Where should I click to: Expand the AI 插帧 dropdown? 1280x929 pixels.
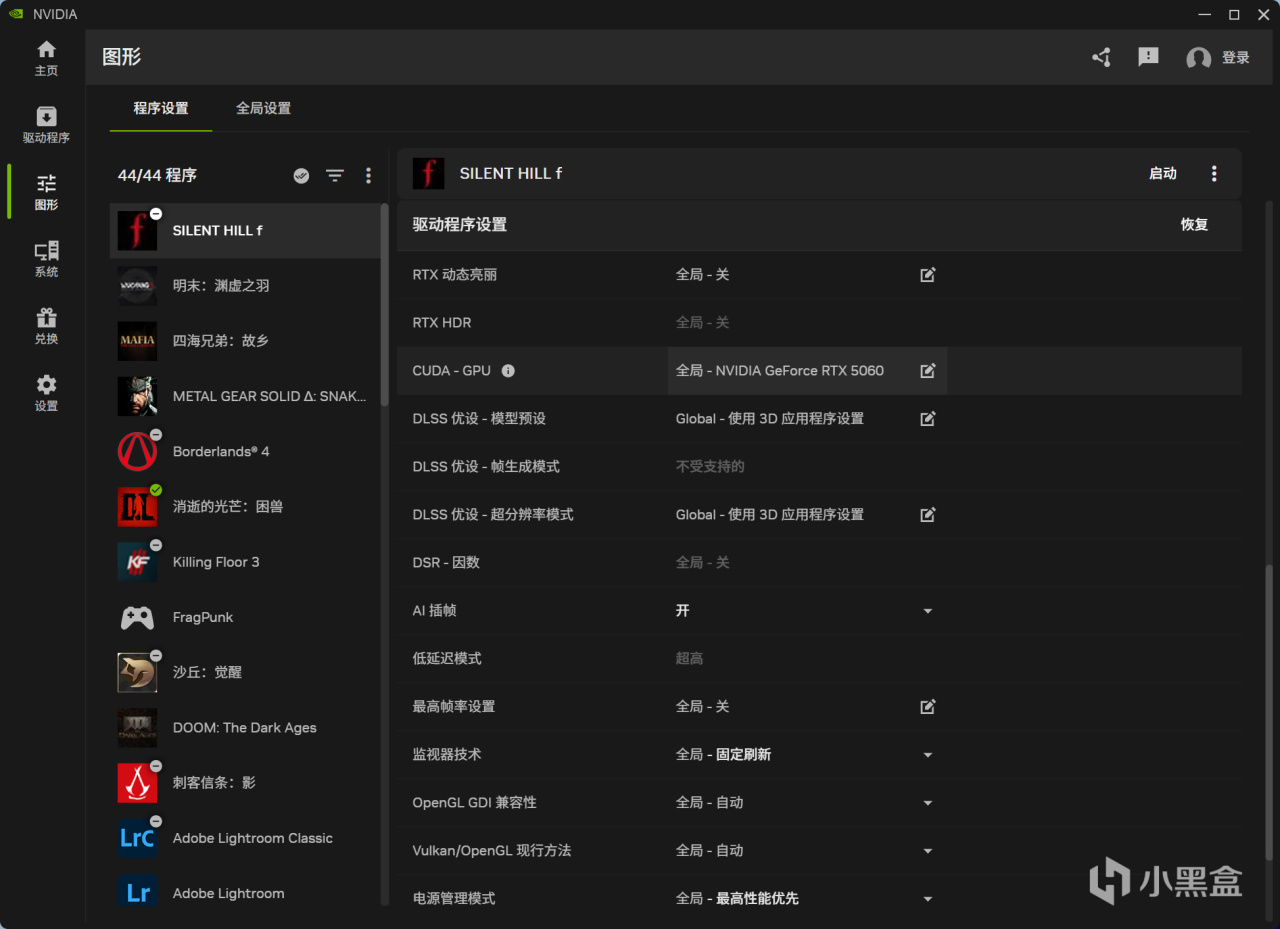click(x=927, y=611)
